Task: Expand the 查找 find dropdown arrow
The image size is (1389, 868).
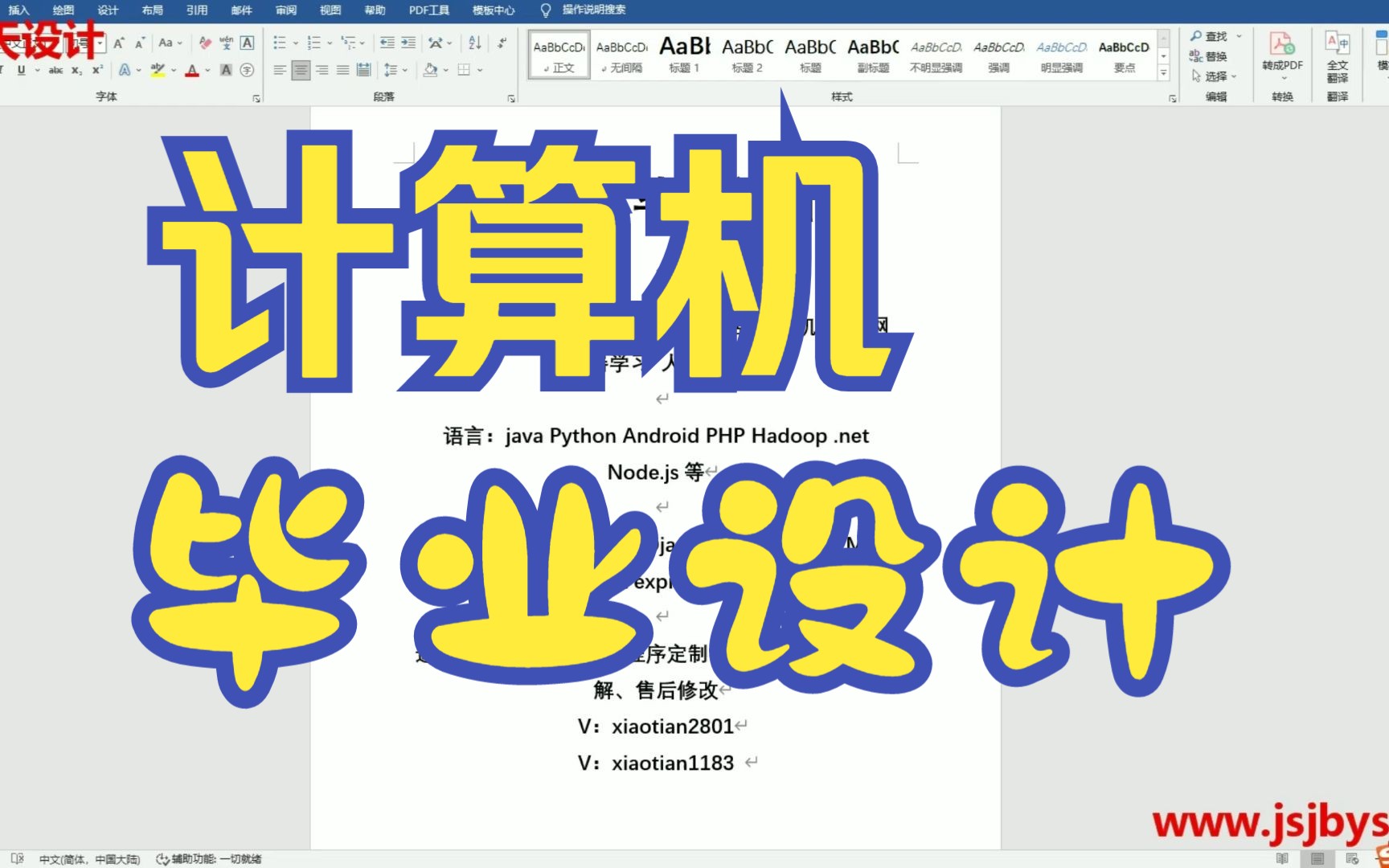Action: click(x=1239, y=36)
